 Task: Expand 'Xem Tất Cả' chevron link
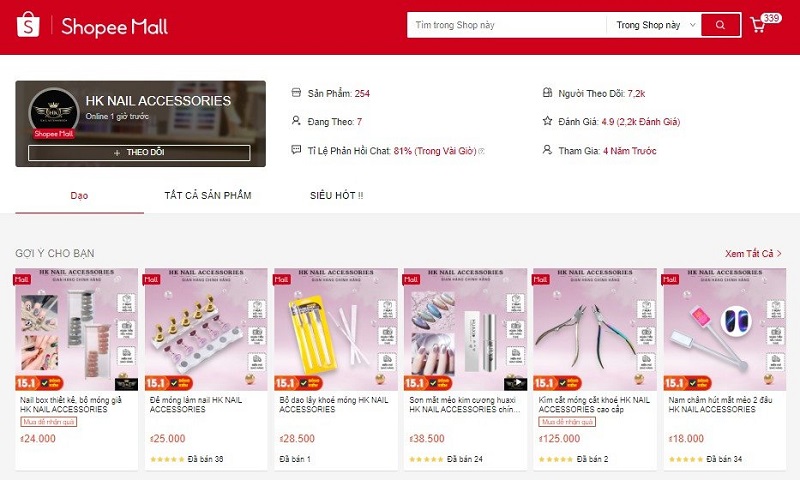[x=753, y=254]
